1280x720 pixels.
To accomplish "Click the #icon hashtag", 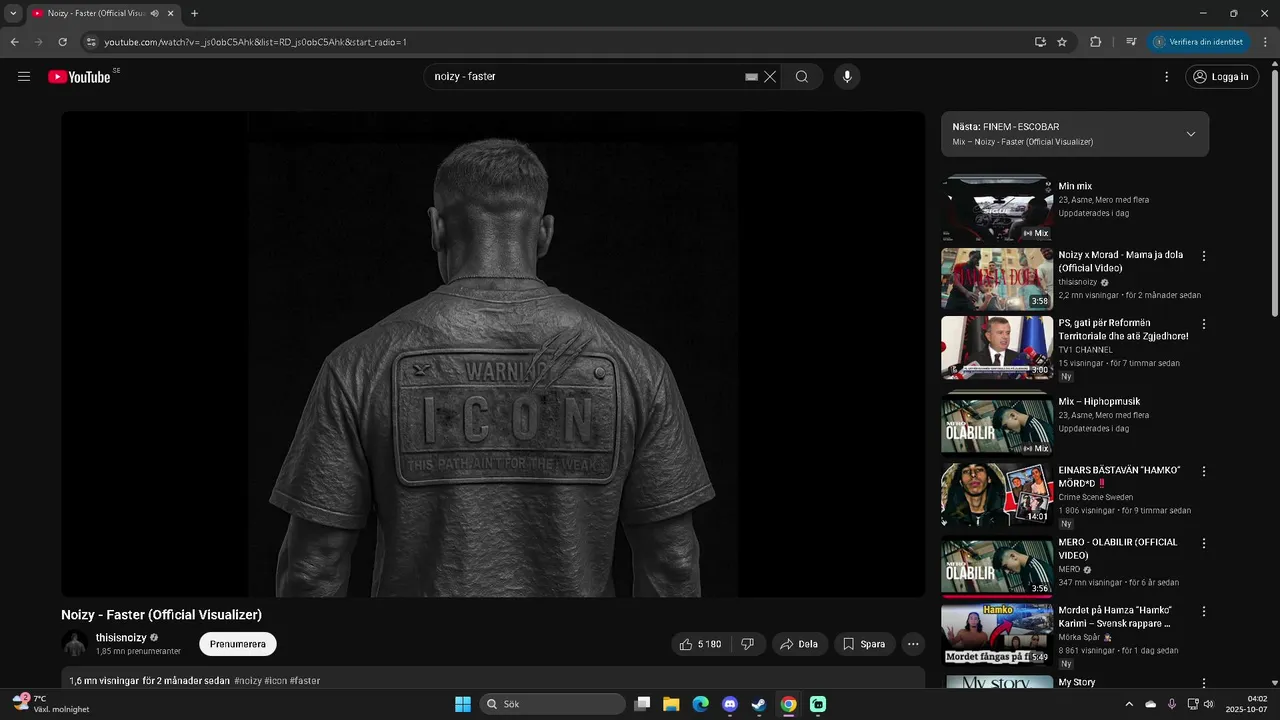I will 276,681.
